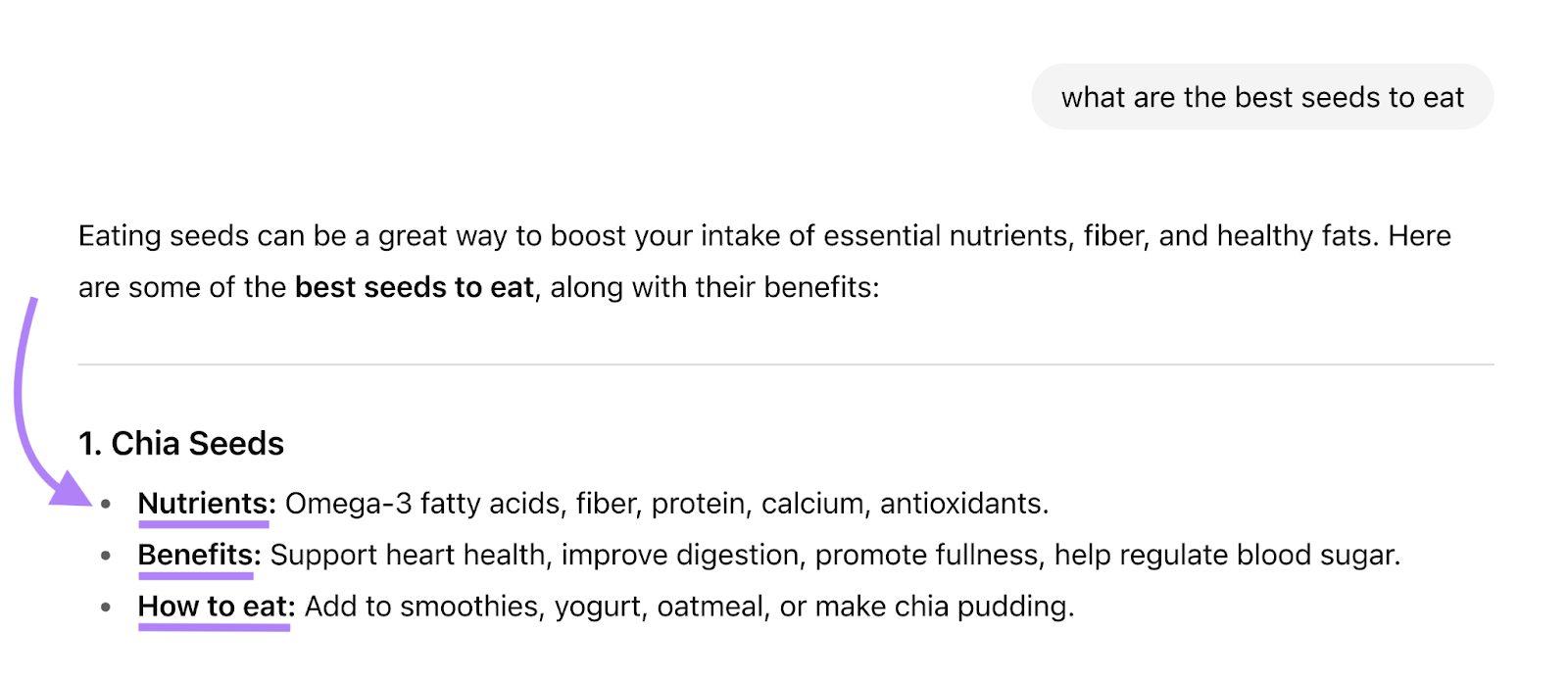Click the phrase "help regulate blood sugar"
1568x681 pixels.
pyautogui.click(x=1225, y=555)
